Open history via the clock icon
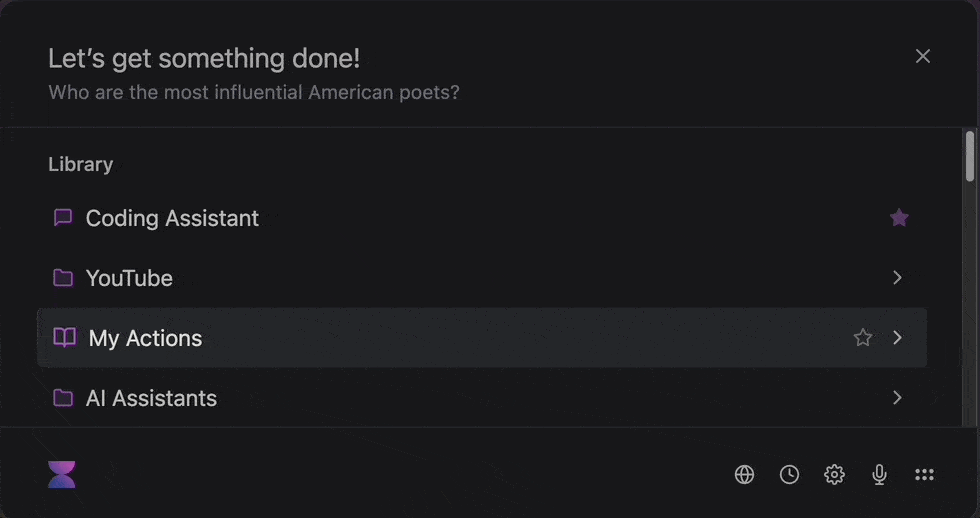This screenshot has width=980, height=518. click(x=789, y=475)
